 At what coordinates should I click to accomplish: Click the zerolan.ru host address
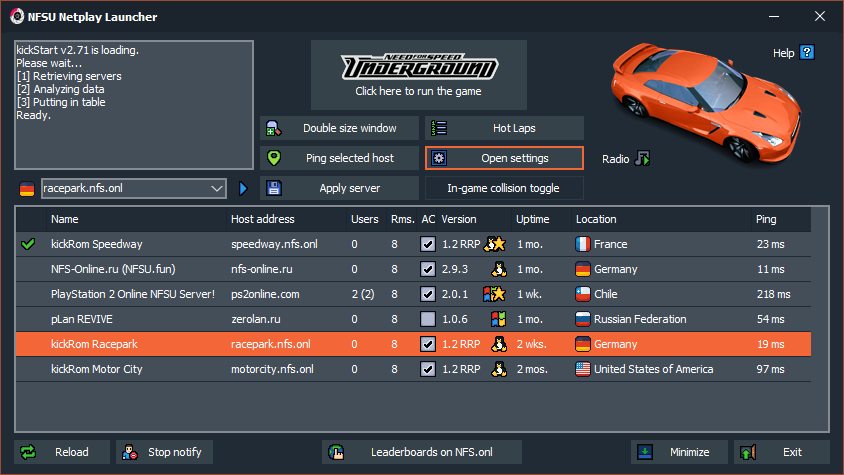click(x=256, y=319)
